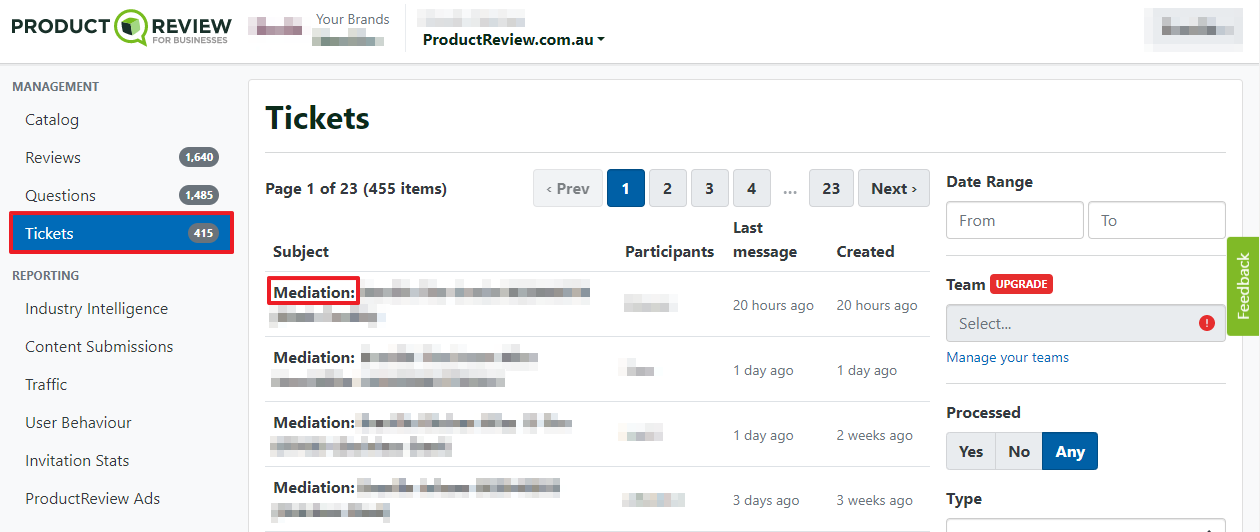Screen dimensions: 1260x532
Task: Open Tickets in the sidebar
Action: click(x=120, y=233)
